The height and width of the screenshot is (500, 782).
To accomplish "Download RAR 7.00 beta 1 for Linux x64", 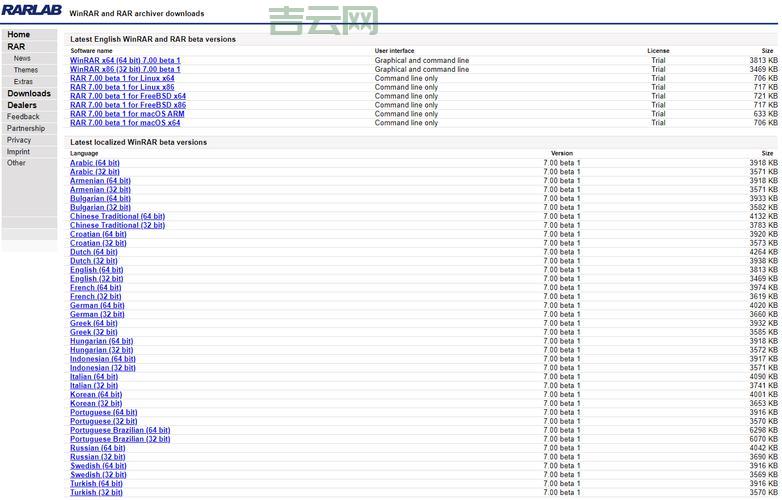I will click(x=122, y=78).
